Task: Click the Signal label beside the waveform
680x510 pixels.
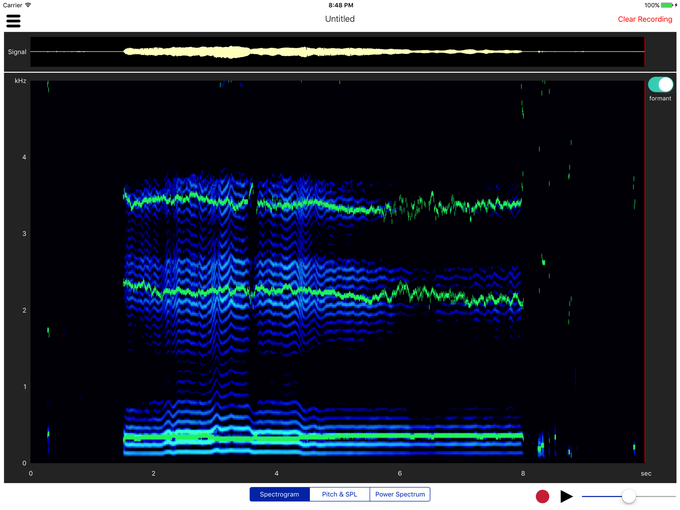Action: pyautogui.click(x=17, y=51)
